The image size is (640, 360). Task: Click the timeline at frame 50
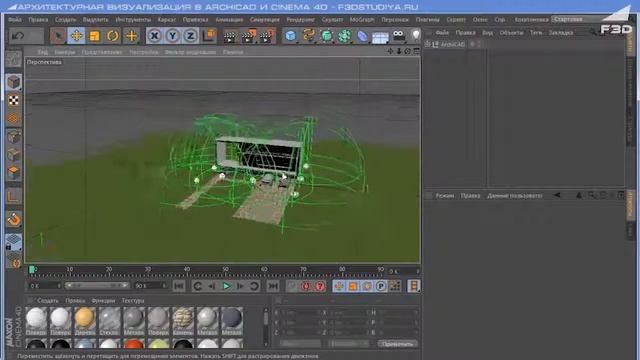point(225,271)
